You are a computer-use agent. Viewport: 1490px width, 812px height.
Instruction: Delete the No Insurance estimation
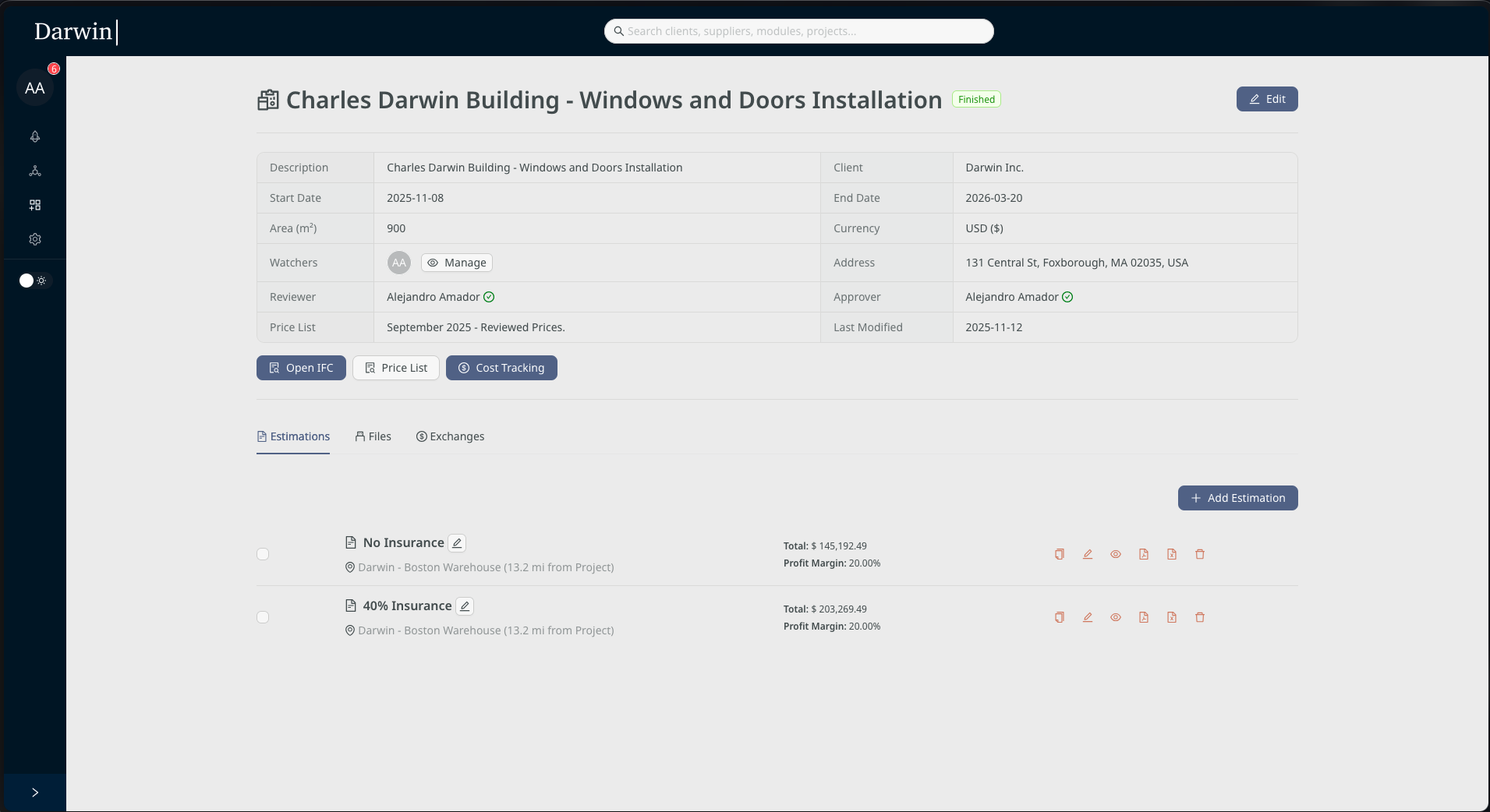click(1199, 554)
